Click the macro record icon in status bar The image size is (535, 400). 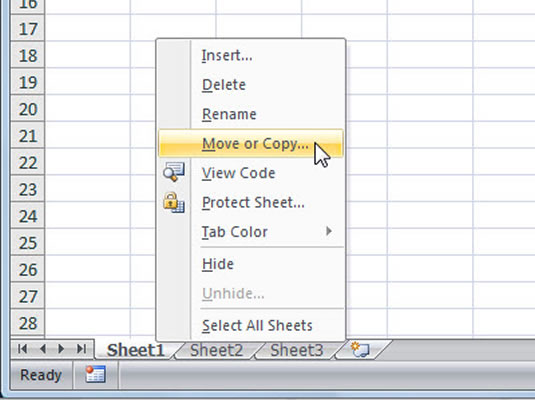(96, 374)
